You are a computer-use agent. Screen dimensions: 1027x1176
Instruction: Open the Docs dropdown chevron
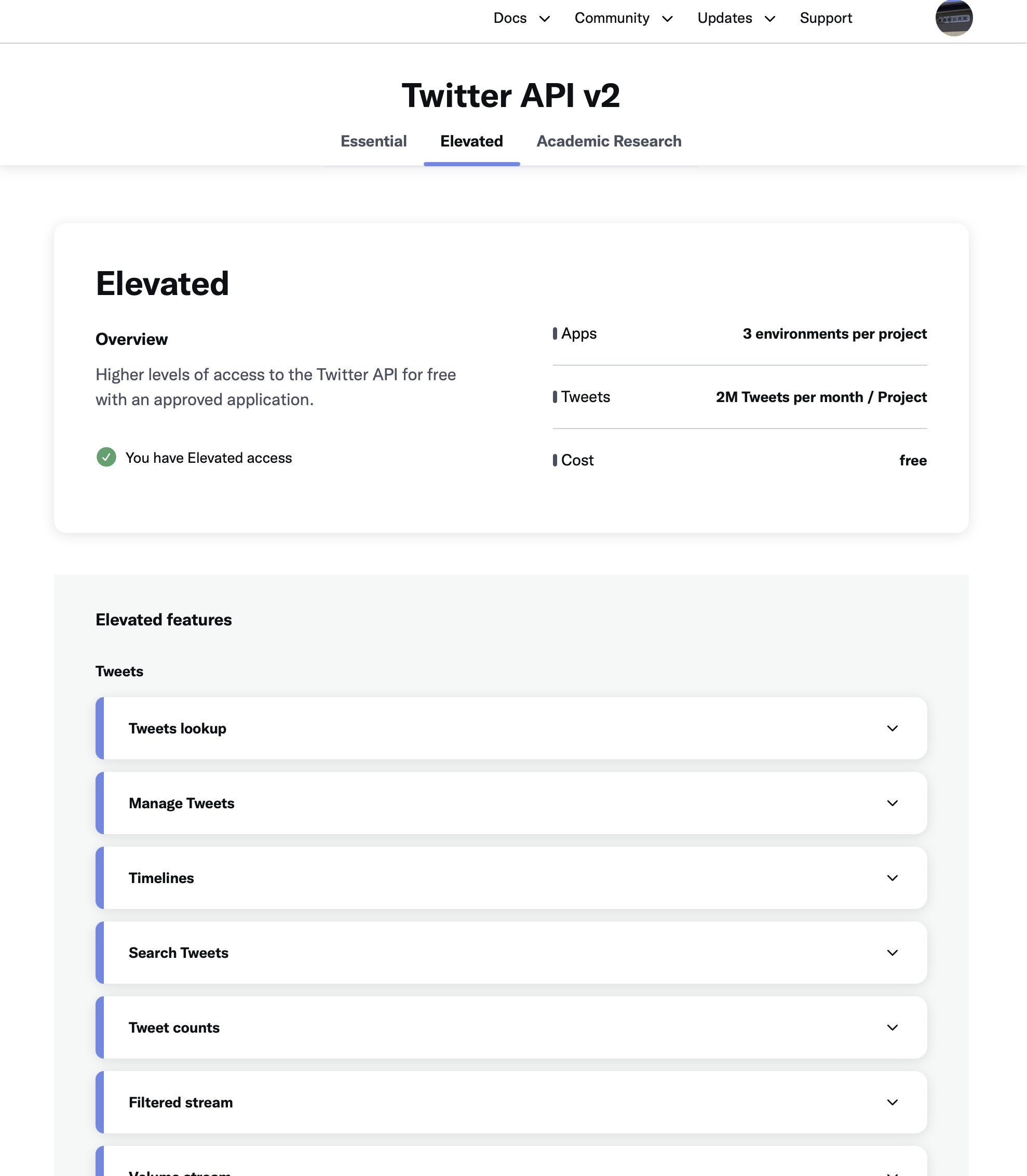pyautogui.click(x=545, y=19)
